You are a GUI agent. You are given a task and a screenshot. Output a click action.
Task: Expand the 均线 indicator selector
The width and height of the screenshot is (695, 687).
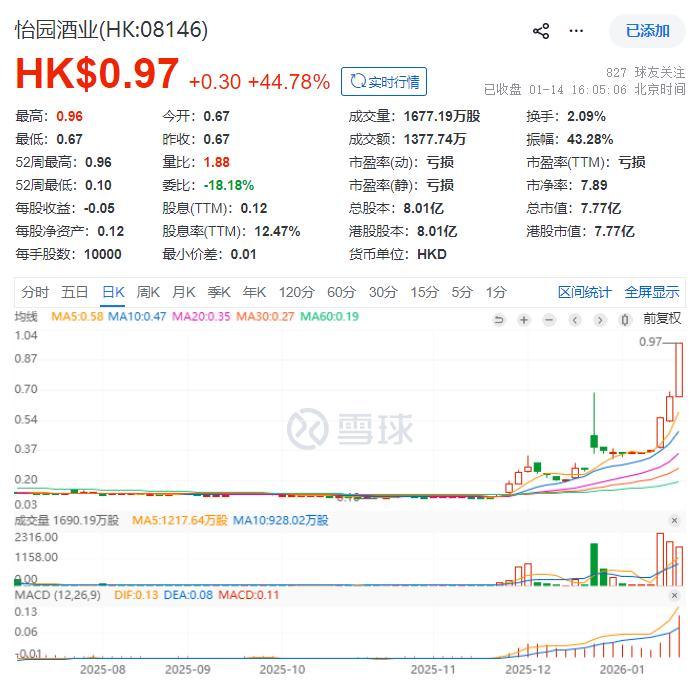click(26, 317)
